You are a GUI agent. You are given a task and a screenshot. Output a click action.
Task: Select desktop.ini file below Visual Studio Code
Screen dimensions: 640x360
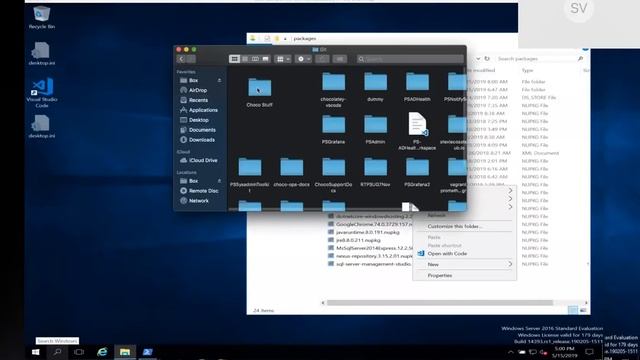coord(42,127)
